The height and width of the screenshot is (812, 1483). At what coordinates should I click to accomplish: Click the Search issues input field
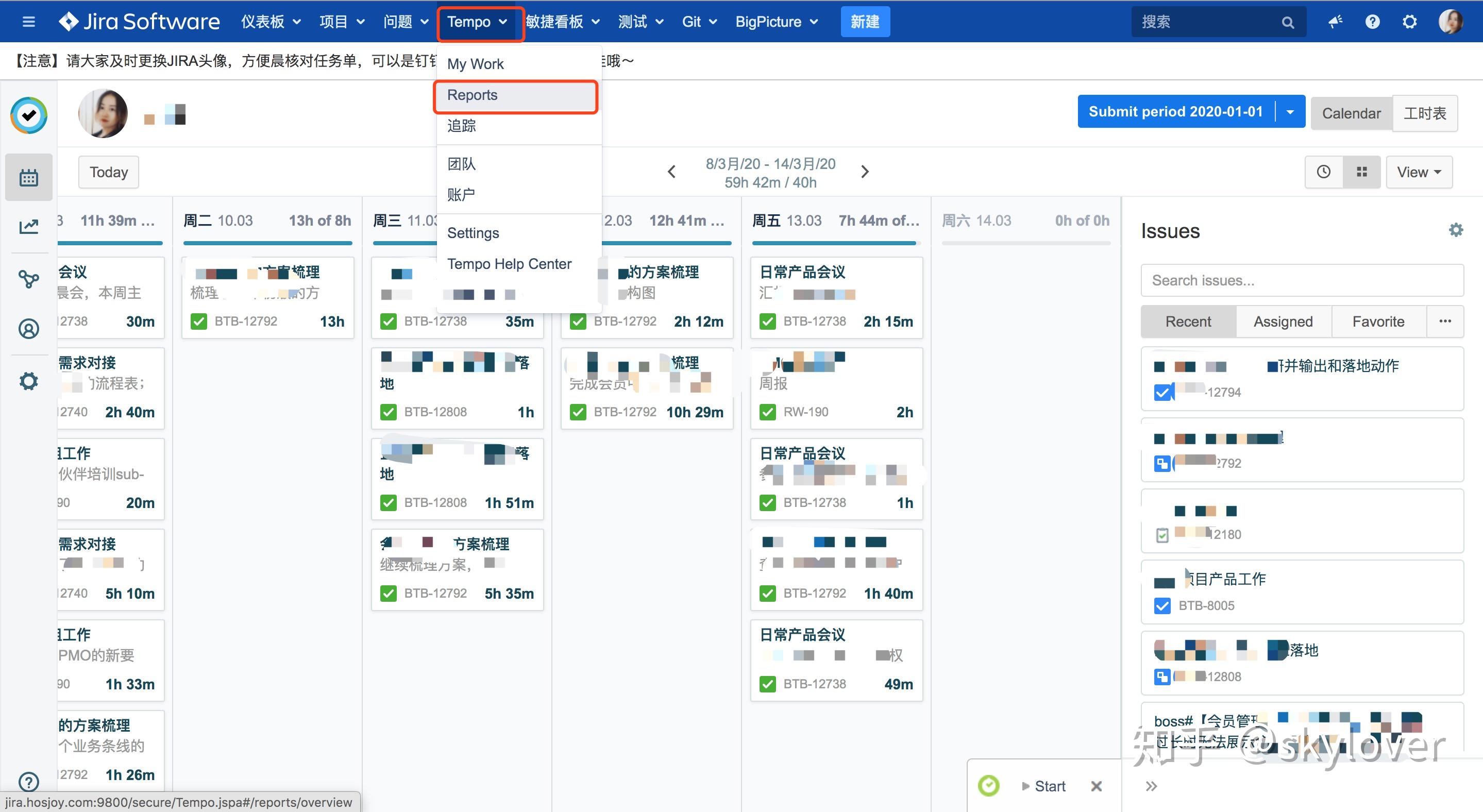(x=1302, y=280)
